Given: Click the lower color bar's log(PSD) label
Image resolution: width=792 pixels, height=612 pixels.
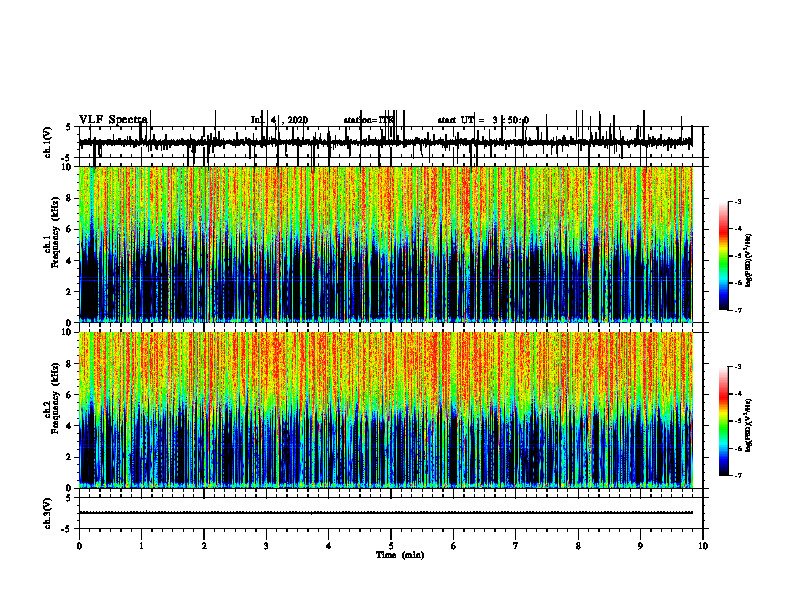Looking at the screenshot, I should (749, 425).
